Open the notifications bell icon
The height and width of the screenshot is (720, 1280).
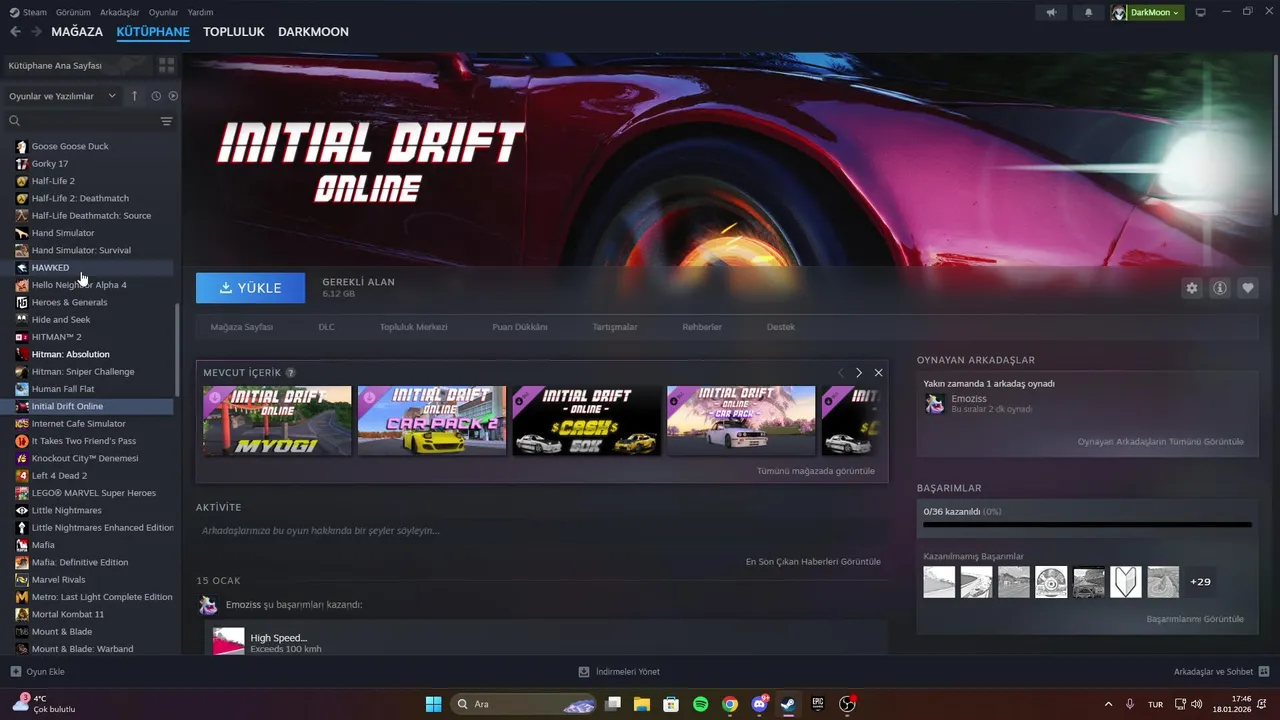point(1088,13)
